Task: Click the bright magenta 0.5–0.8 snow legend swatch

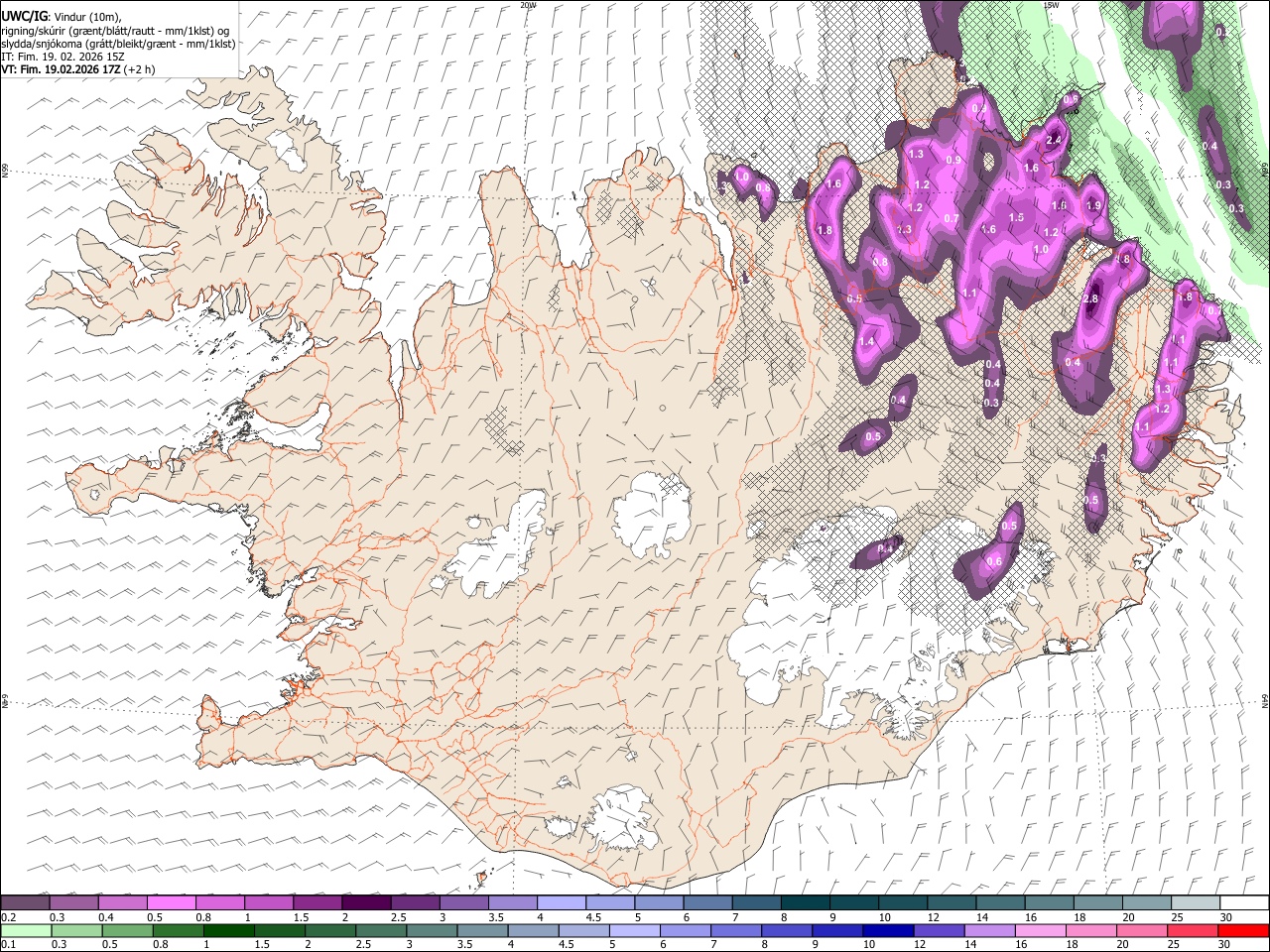Action: pos(172,903)
